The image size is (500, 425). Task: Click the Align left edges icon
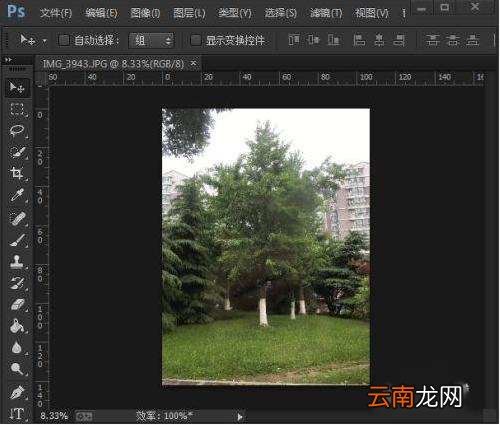(359, 40)
